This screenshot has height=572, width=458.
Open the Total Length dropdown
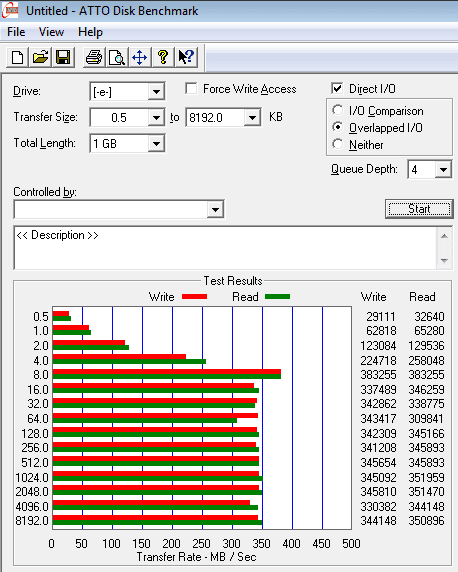(156, 144)
